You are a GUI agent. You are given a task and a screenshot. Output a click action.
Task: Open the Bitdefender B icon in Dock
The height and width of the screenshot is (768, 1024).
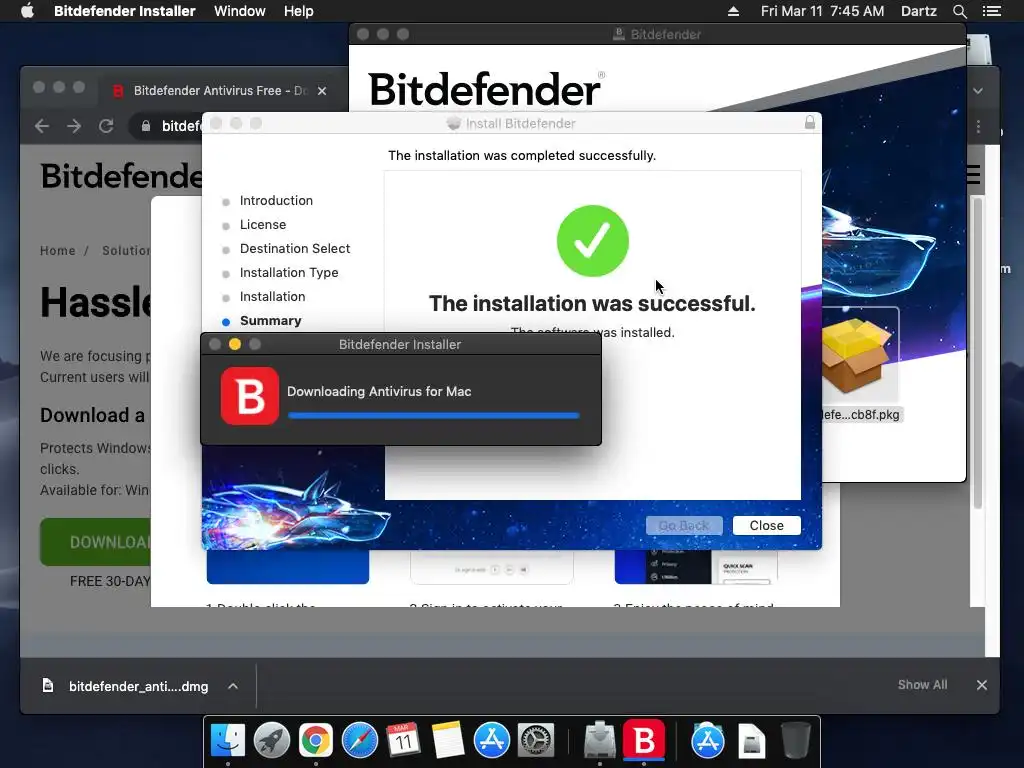[x=644, y=739]
